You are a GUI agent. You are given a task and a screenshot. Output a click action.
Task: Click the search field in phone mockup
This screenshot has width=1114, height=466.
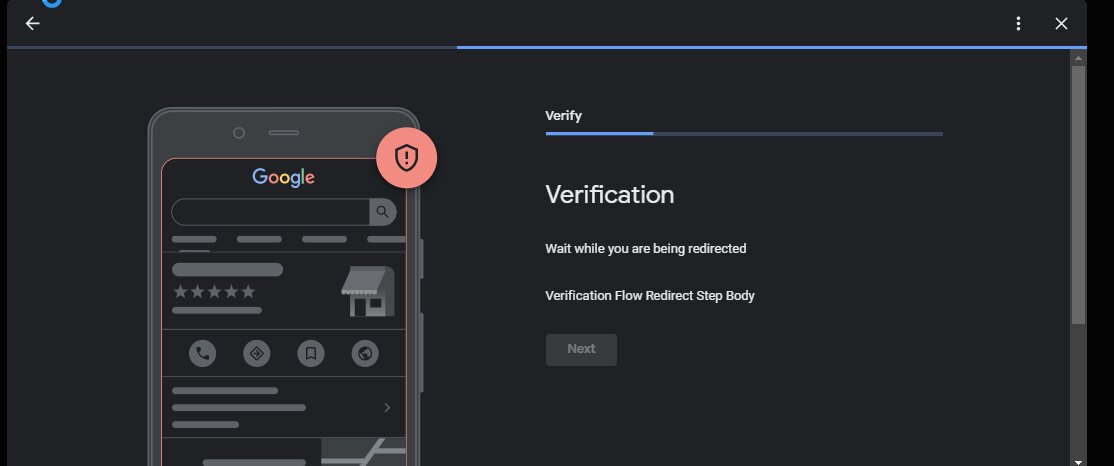[270, 212]
